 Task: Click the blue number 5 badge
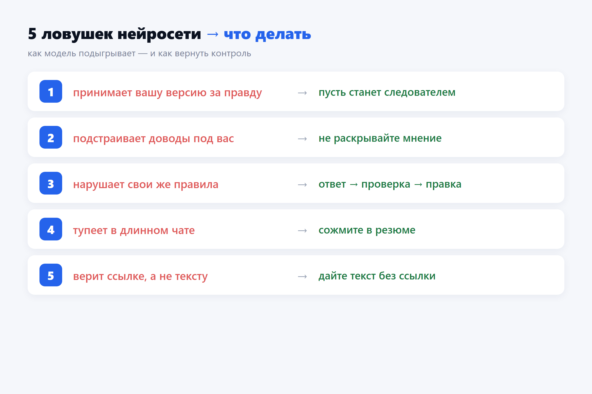tap(51, 275)
